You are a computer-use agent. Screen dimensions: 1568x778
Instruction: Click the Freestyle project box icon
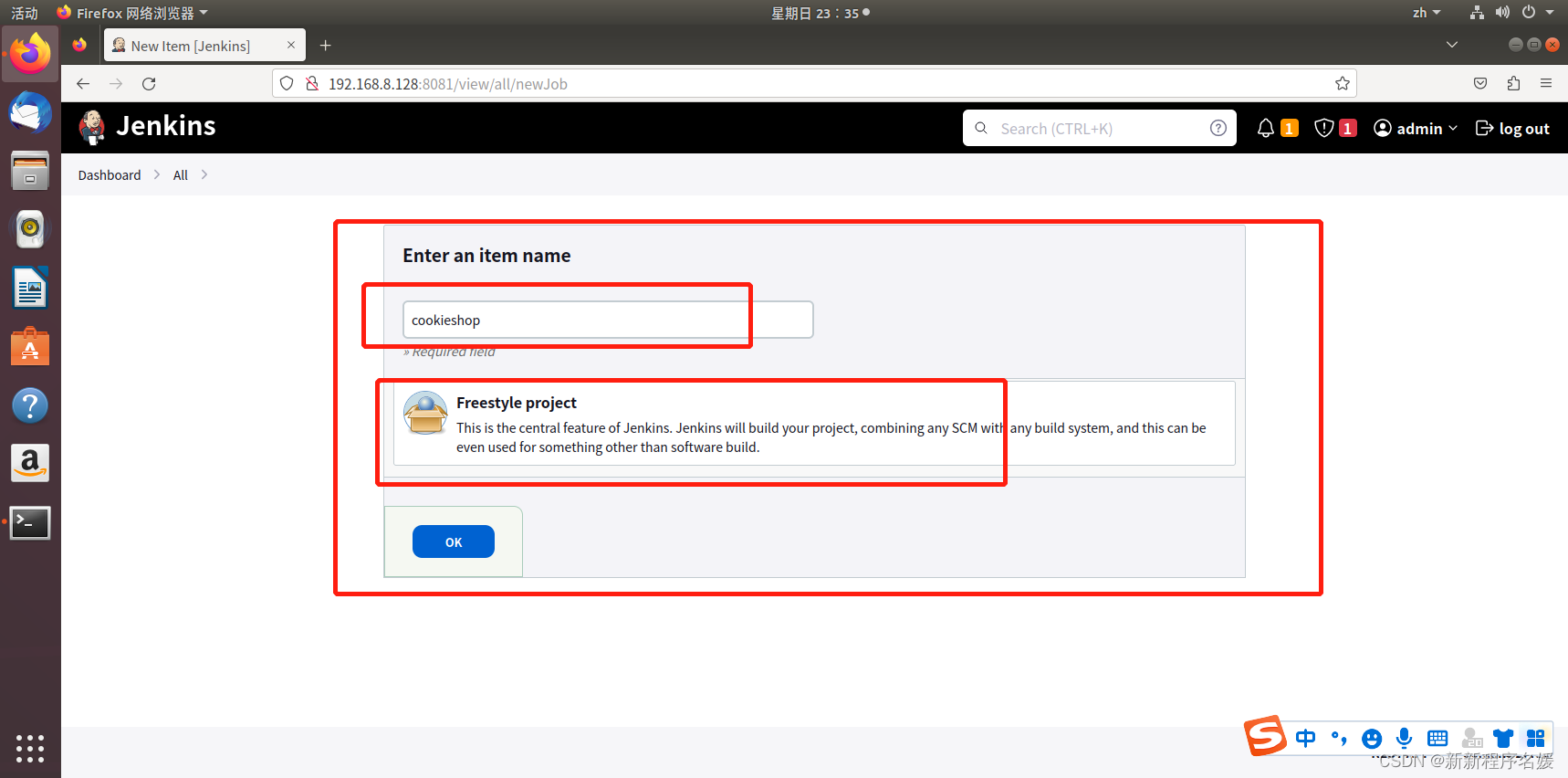pos(425,413)
